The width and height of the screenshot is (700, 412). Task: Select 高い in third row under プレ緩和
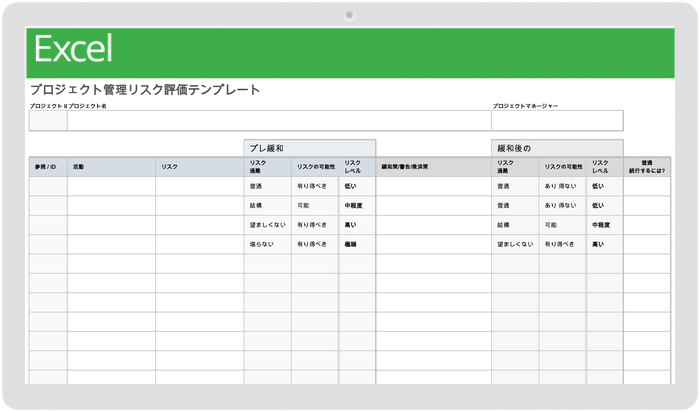tap(357, 225)
